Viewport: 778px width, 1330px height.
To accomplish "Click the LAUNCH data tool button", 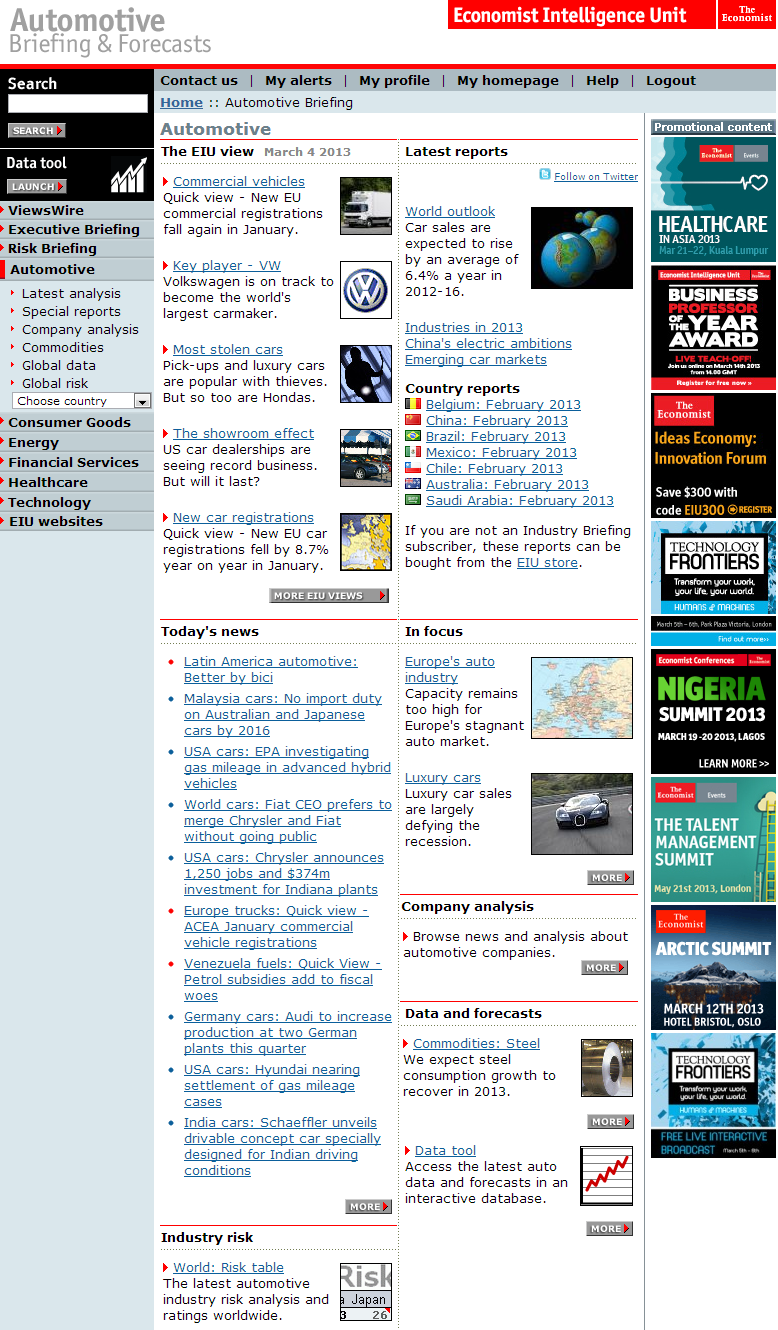I will 36,186.
